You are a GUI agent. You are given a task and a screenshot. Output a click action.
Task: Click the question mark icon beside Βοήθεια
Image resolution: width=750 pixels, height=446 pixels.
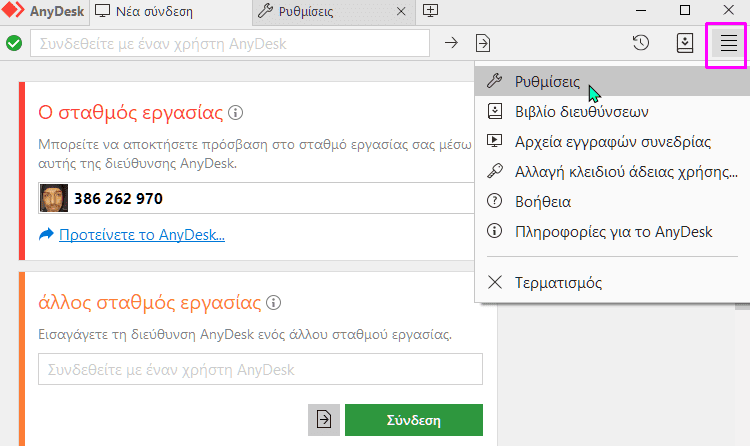(x=494, y=201)
